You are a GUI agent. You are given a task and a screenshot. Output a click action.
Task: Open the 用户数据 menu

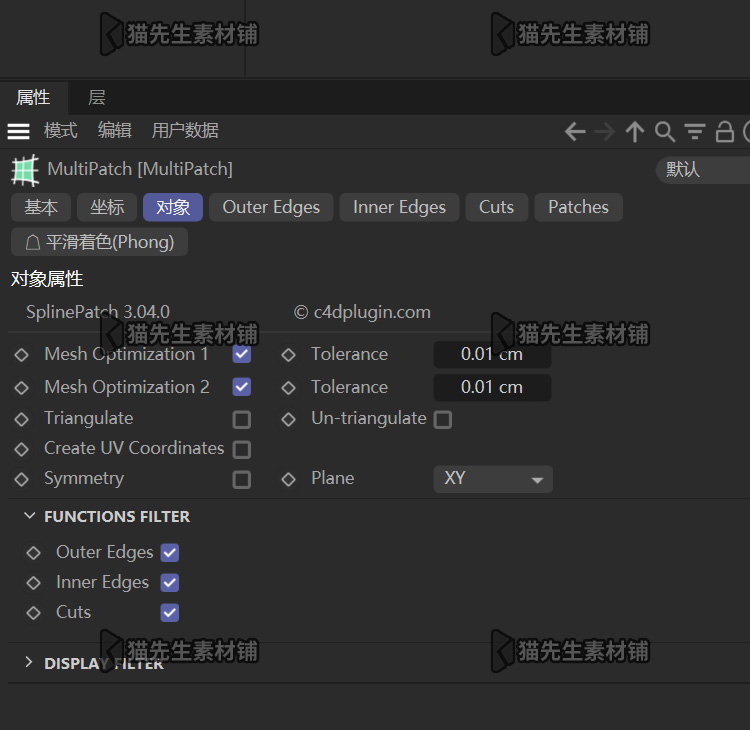(186, 131)
